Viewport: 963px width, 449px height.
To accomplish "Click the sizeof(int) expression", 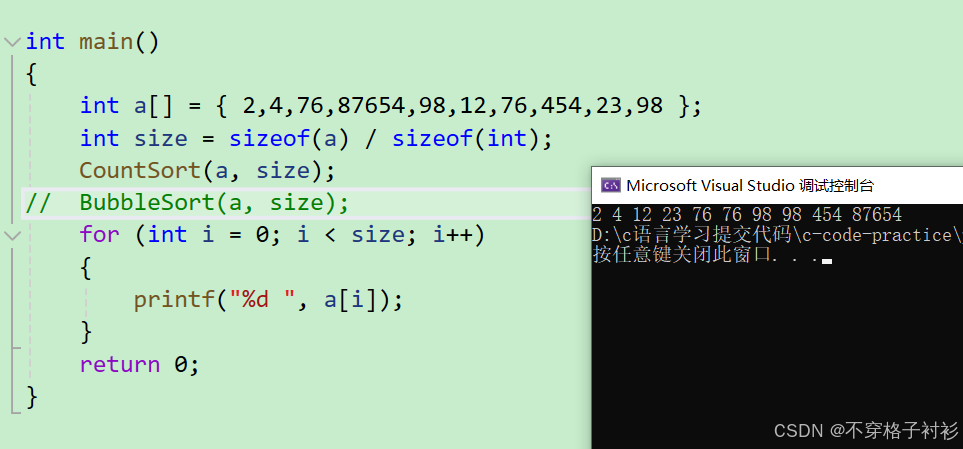I will coord(466,138).
